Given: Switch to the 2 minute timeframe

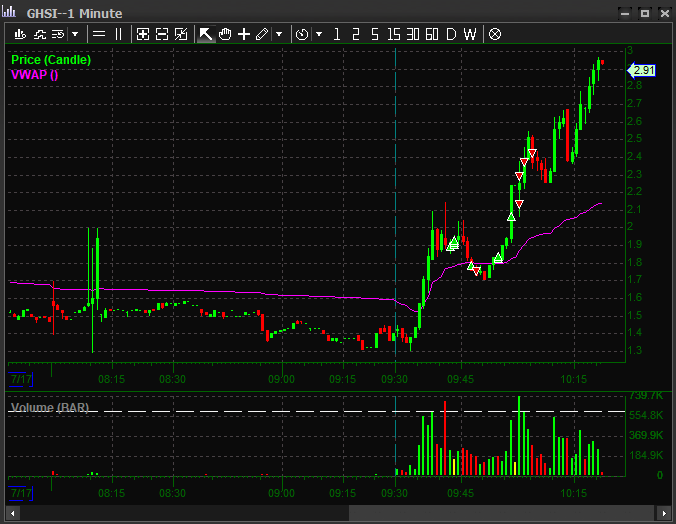Looking at the screenshot, I should pyautogui.click(x=356, y=34).
